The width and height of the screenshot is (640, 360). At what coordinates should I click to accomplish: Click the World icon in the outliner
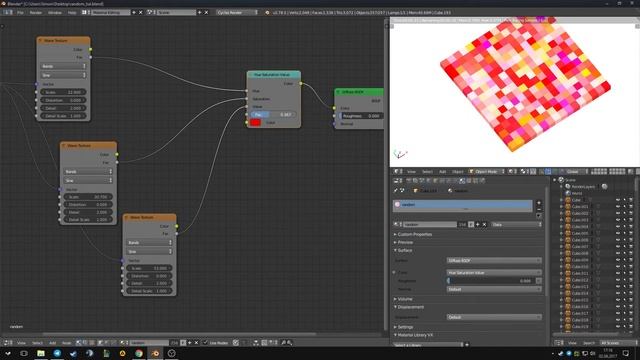pos(568,193)
